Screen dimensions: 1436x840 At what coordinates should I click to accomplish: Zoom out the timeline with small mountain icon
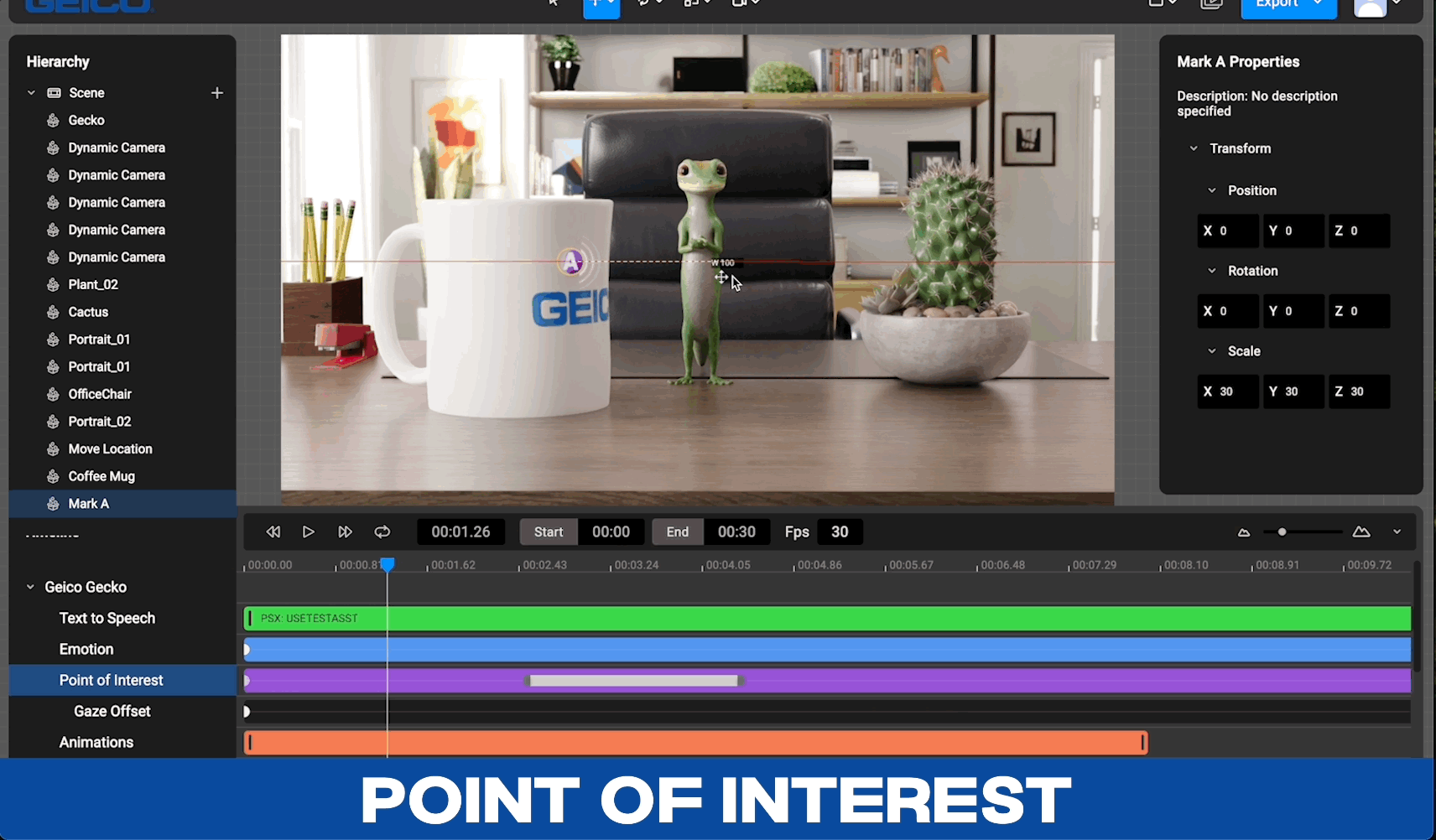tap(1244, 532)
